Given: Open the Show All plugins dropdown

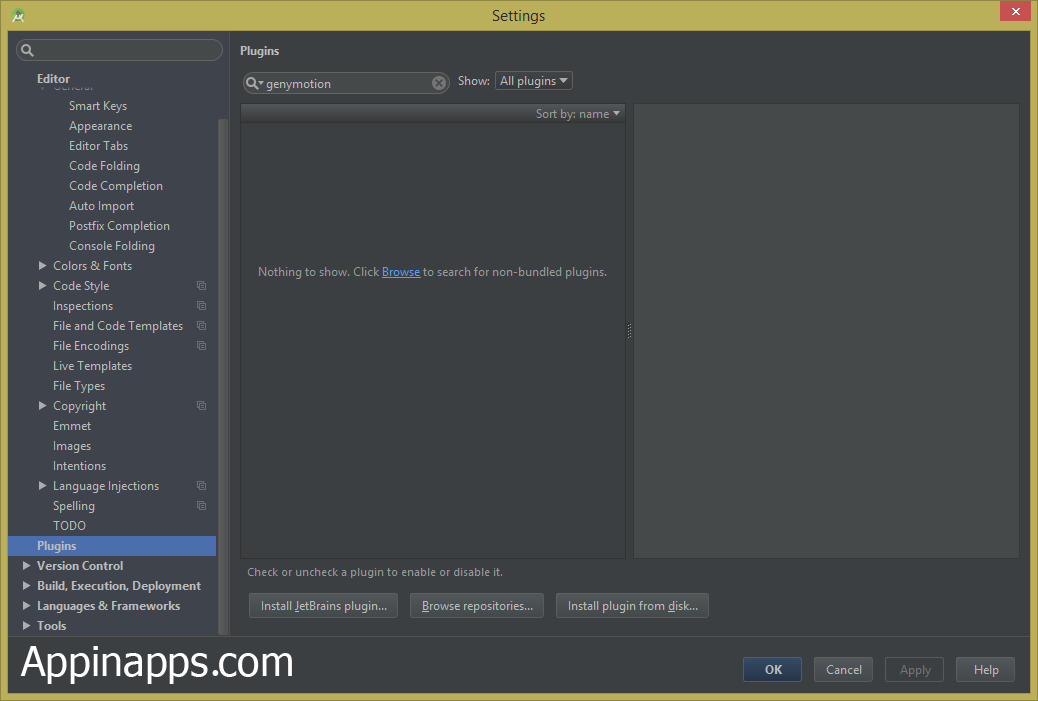Looking at the screenshot, I should pos(534,81).
